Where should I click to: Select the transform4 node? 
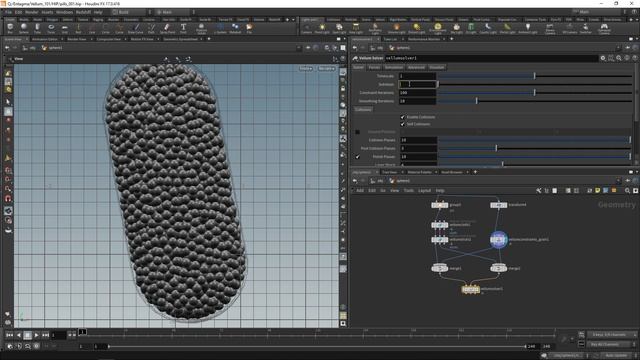498,205
